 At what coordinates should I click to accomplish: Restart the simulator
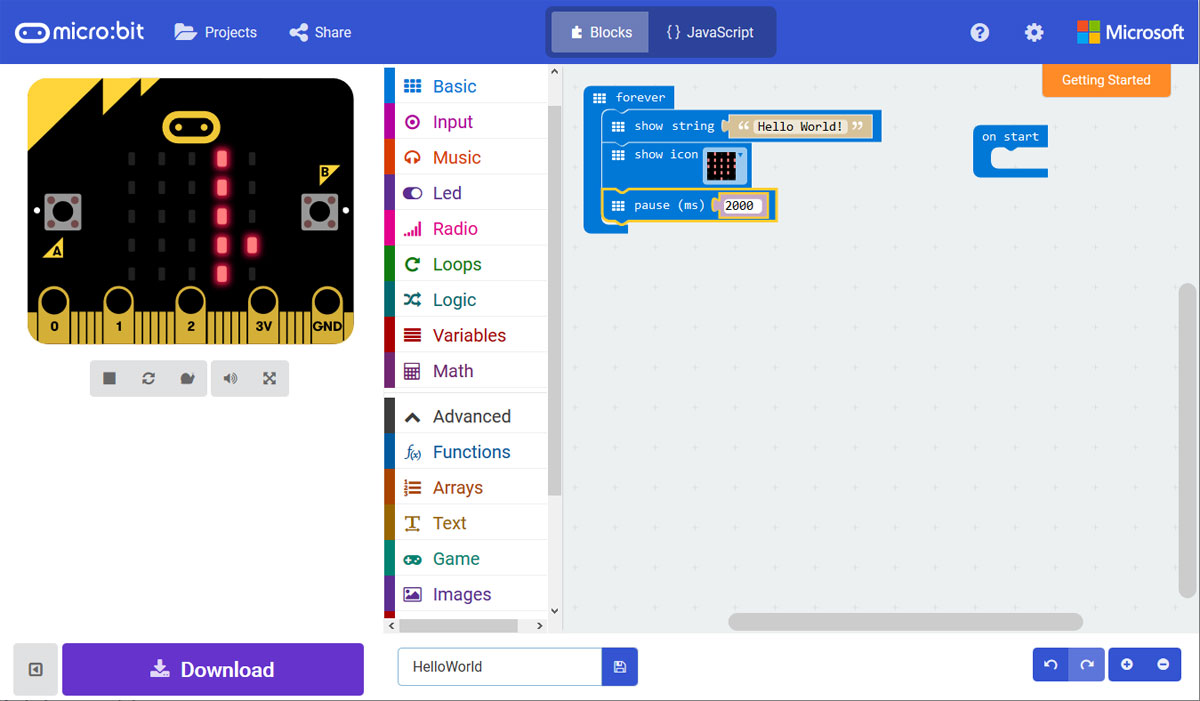148,378
